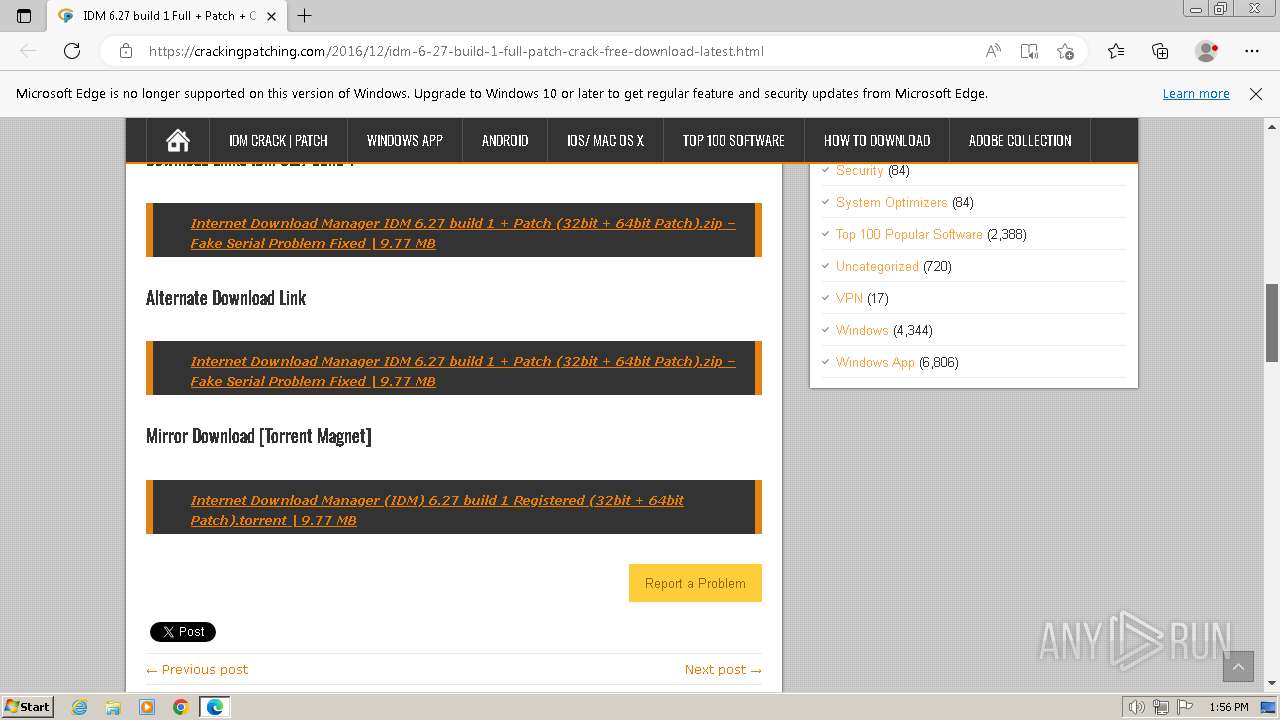1280x720 pixels.
Task: Open Favorites list
Action: pyautogui.click(x=1116, y=51)
